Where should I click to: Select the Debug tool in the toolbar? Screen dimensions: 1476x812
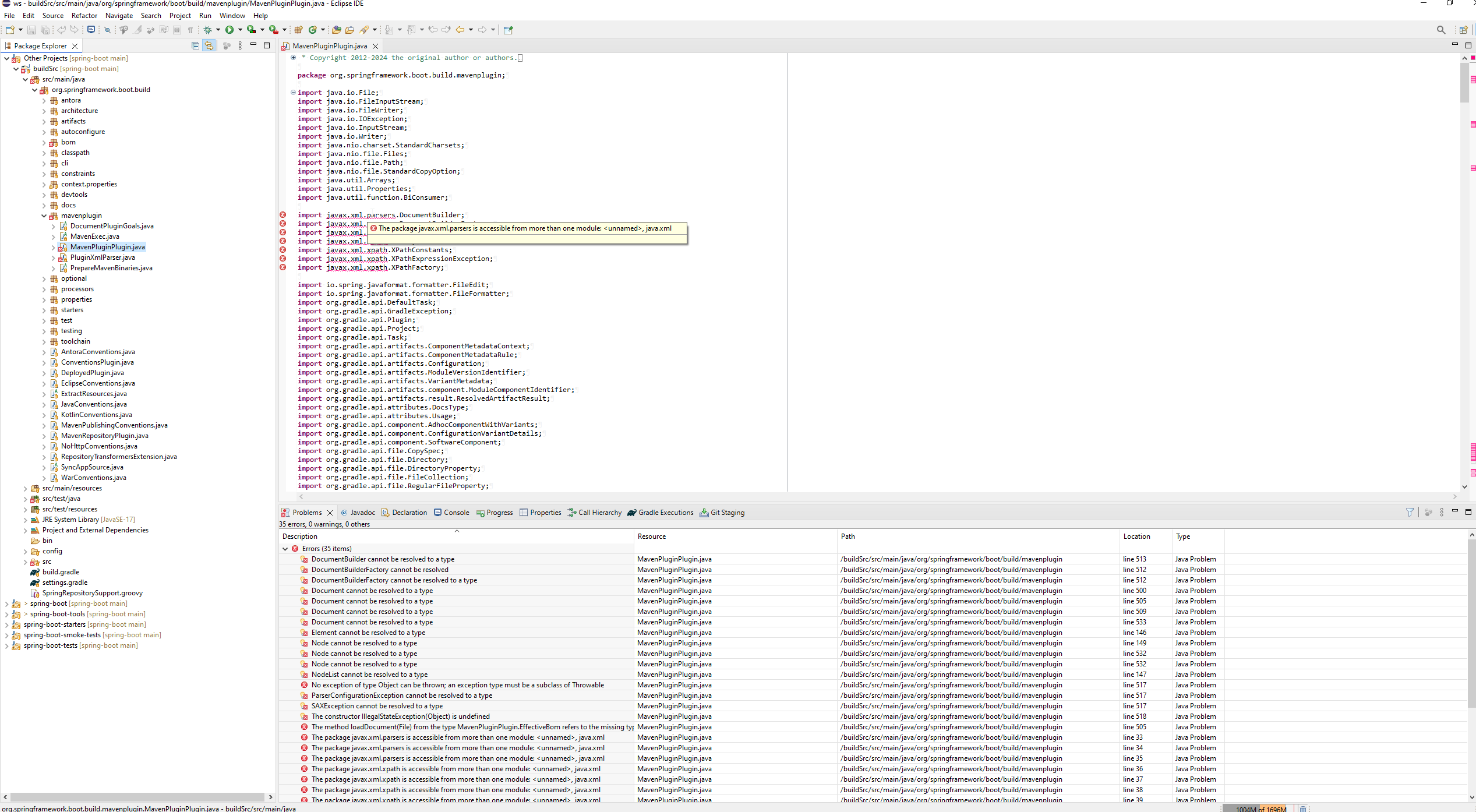[208, 30]
